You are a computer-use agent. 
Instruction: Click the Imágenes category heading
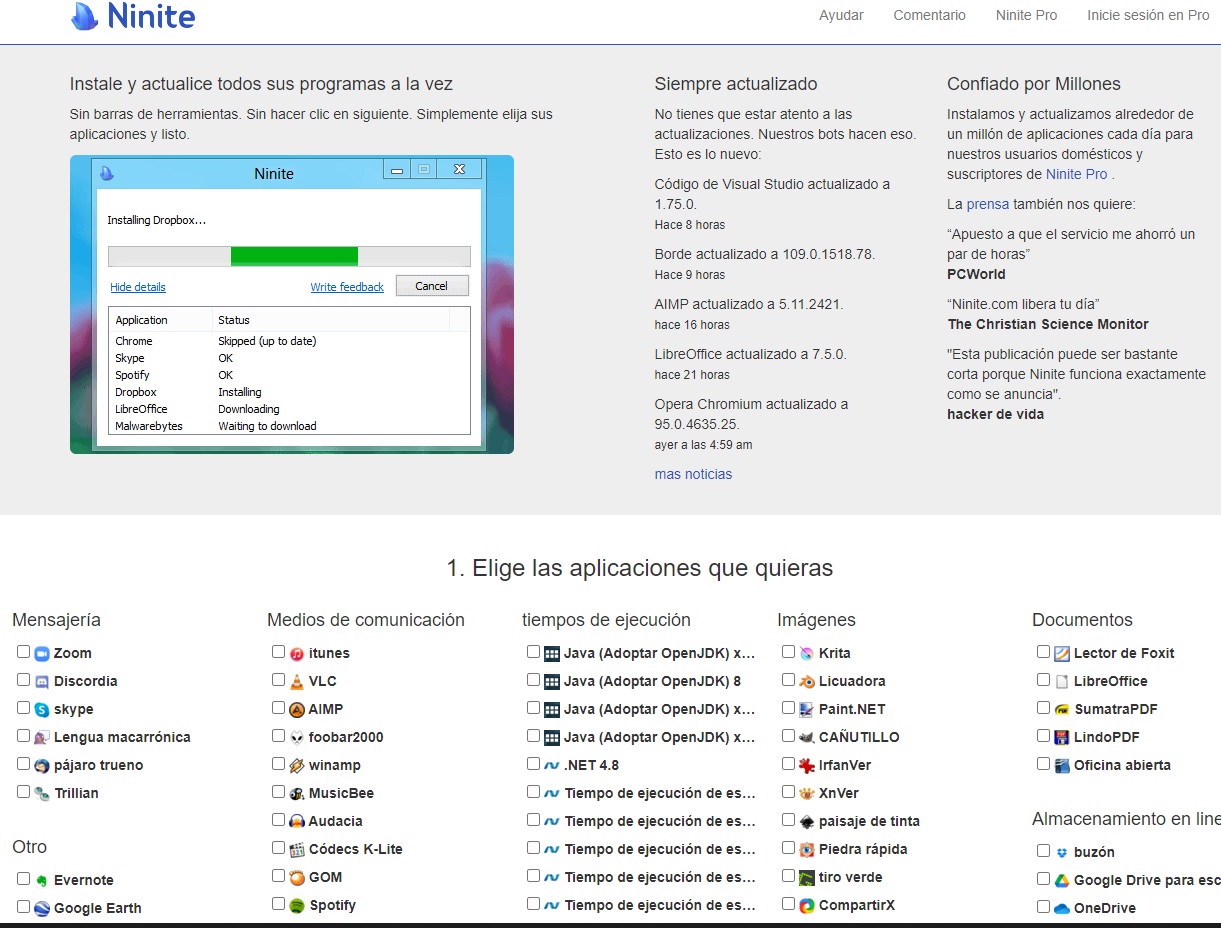(x=816, y=620)
